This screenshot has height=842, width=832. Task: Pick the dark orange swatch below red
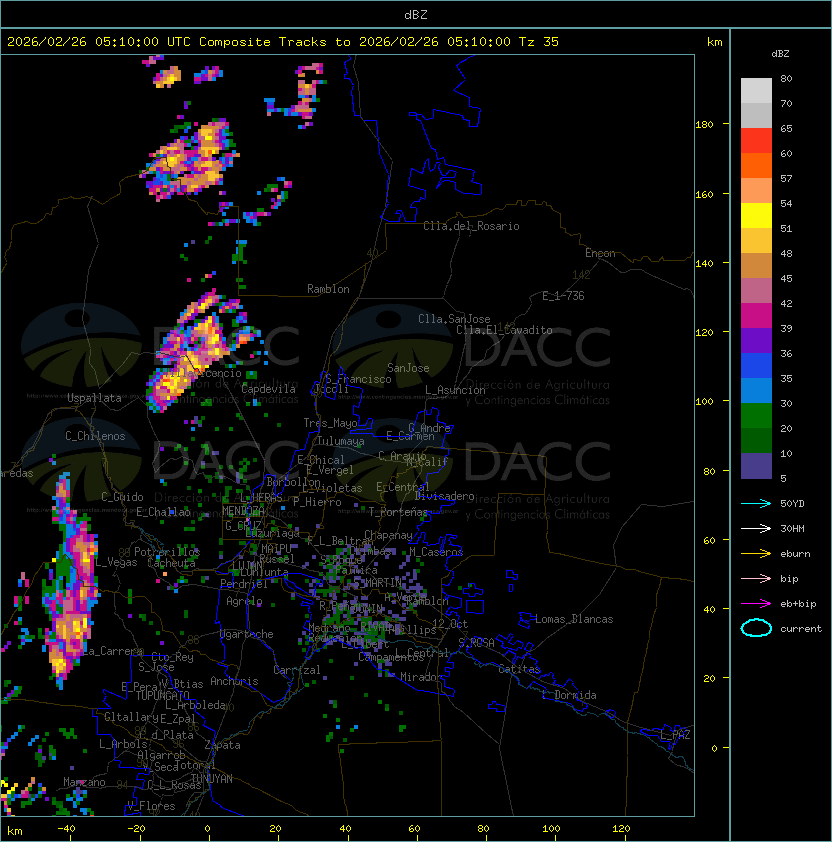[756, 165]
